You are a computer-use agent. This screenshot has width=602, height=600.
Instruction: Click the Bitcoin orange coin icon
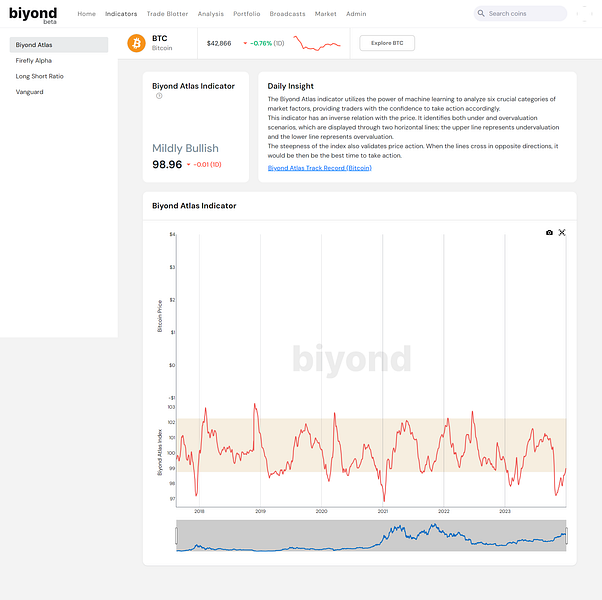click(x=136, y=43)
